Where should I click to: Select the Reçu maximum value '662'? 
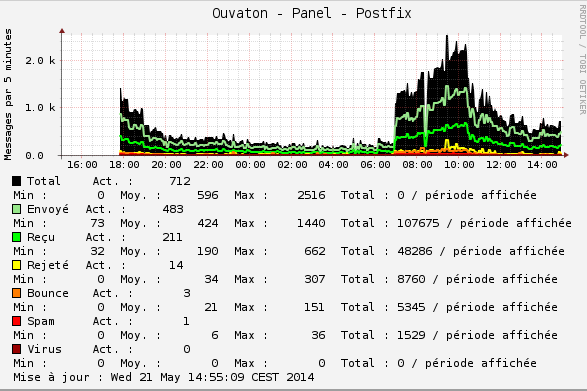point(314,251)
